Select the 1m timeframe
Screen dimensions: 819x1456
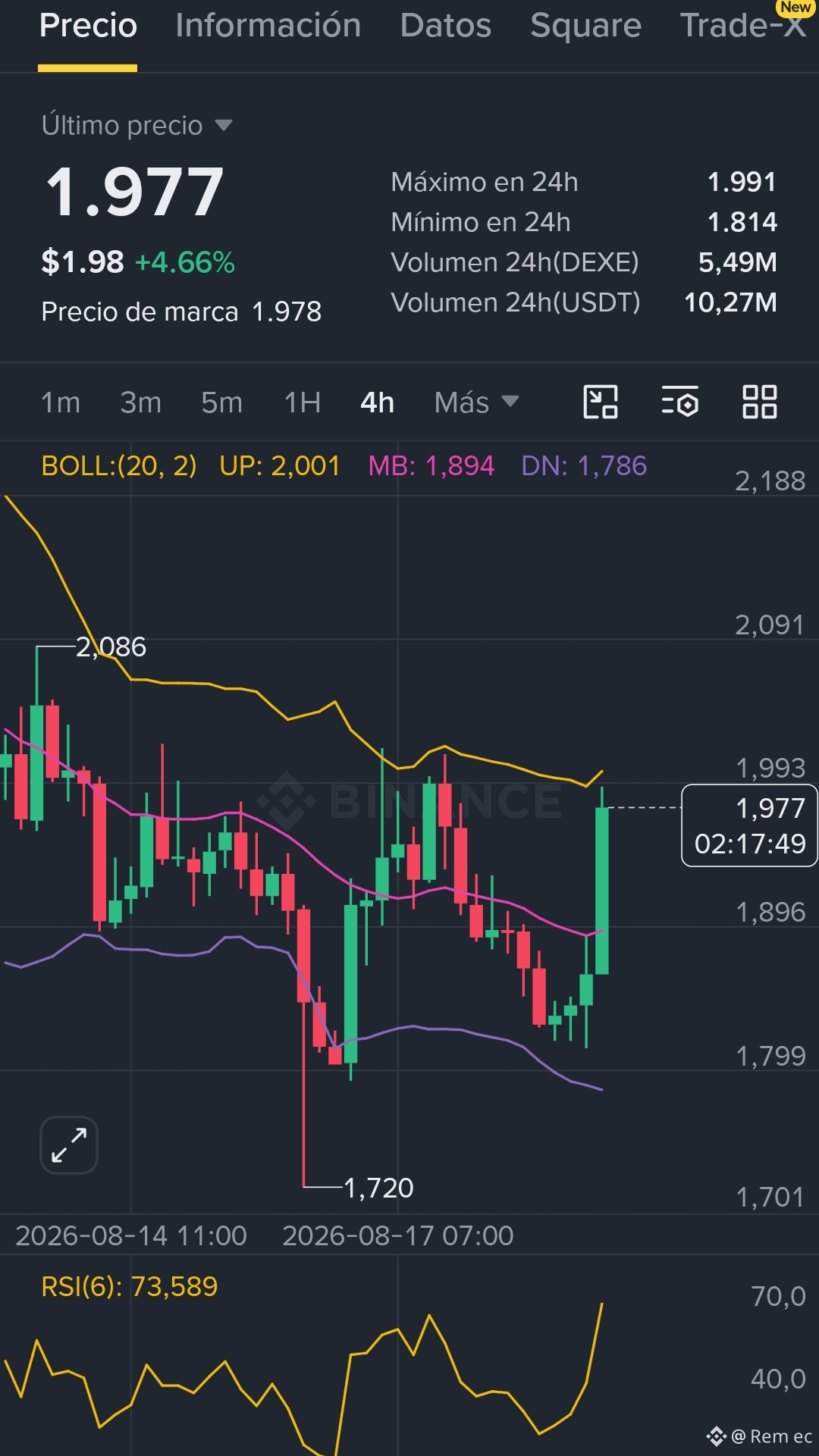pyautogui.click(x=61, y=402)
